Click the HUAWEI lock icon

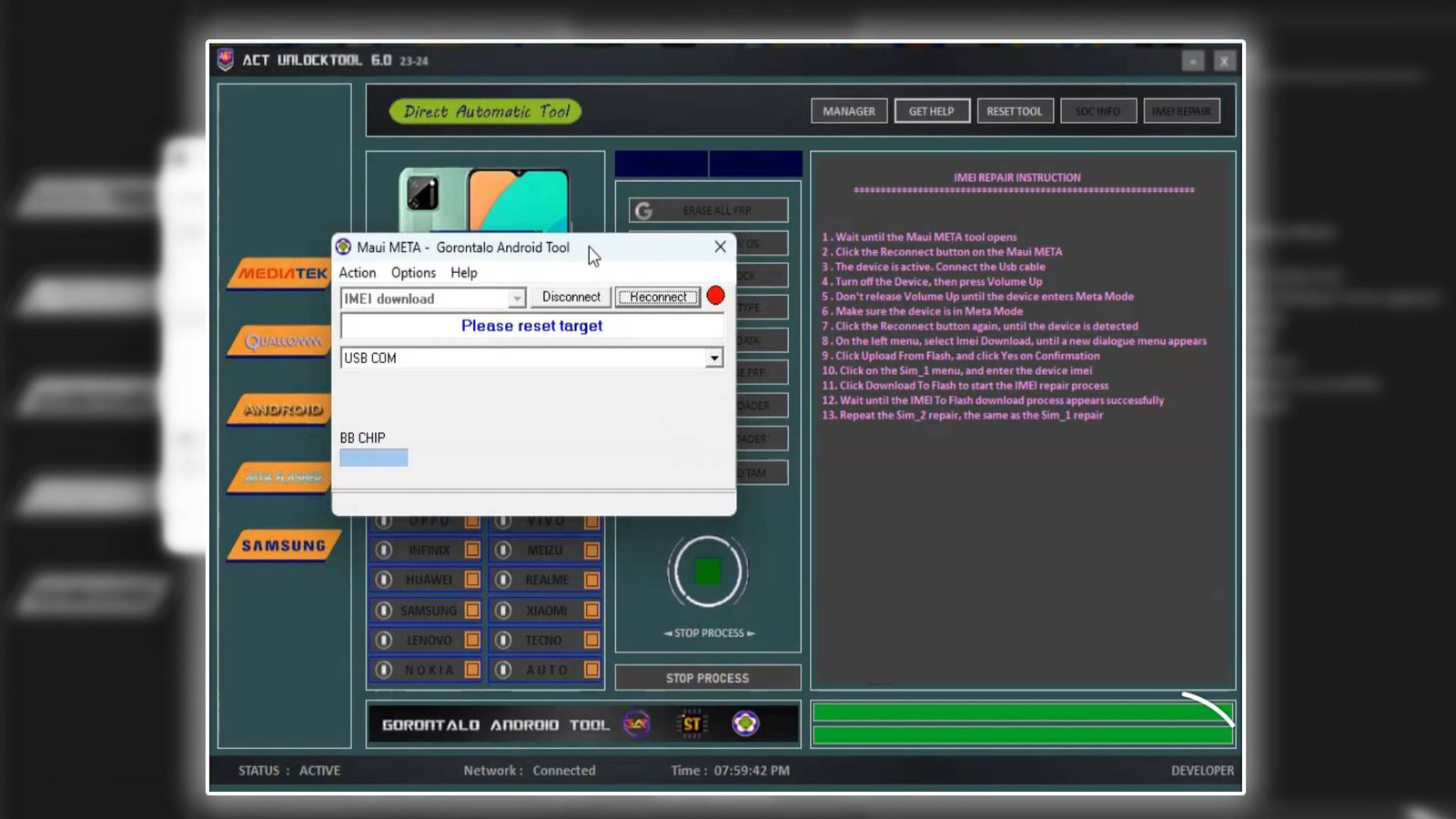click(x=384, y=580)
